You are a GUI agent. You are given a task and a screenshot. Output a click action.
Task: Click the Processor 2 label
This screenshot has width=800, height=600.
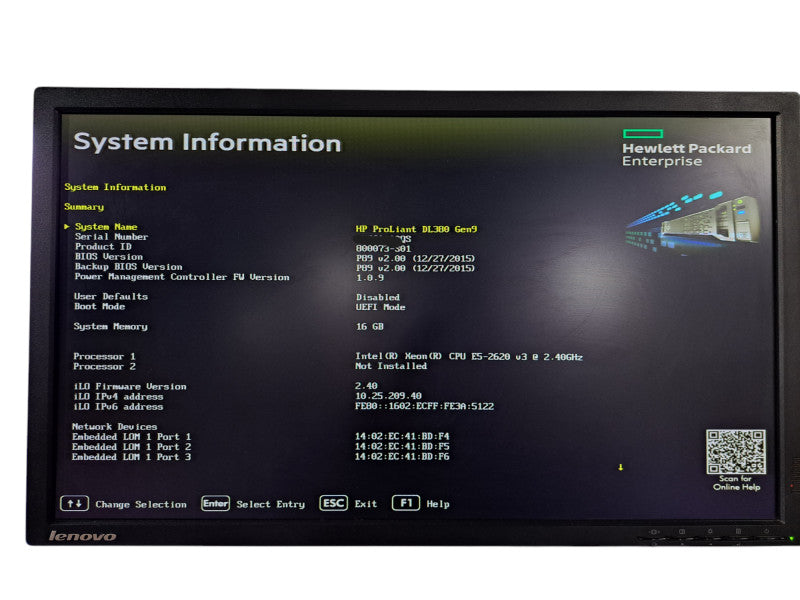click(104, 367)
